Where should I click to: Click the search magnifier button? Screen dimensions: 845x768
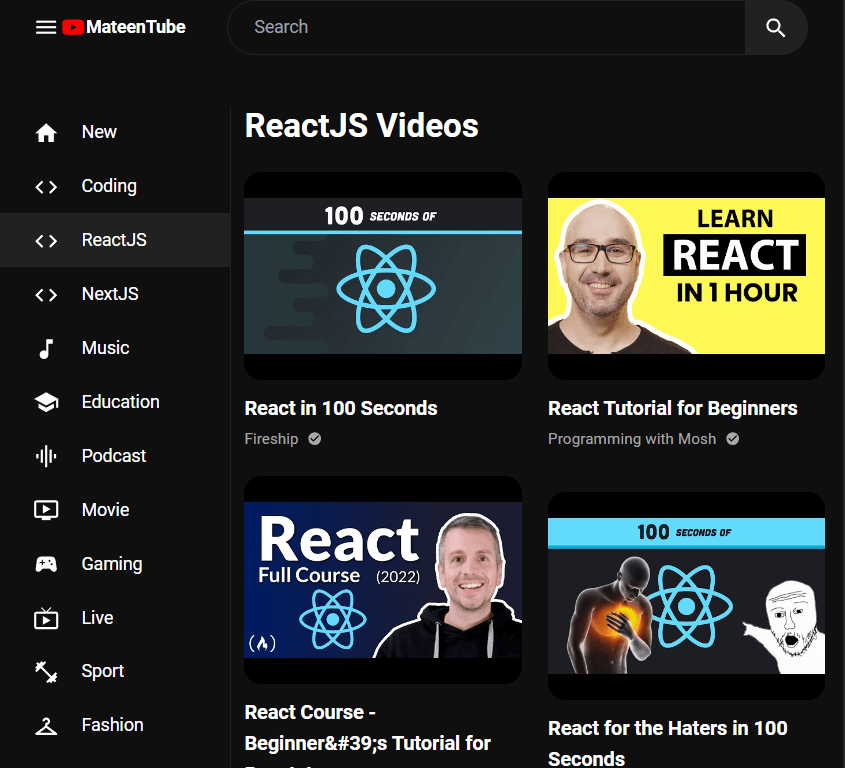tap(775, 27)
